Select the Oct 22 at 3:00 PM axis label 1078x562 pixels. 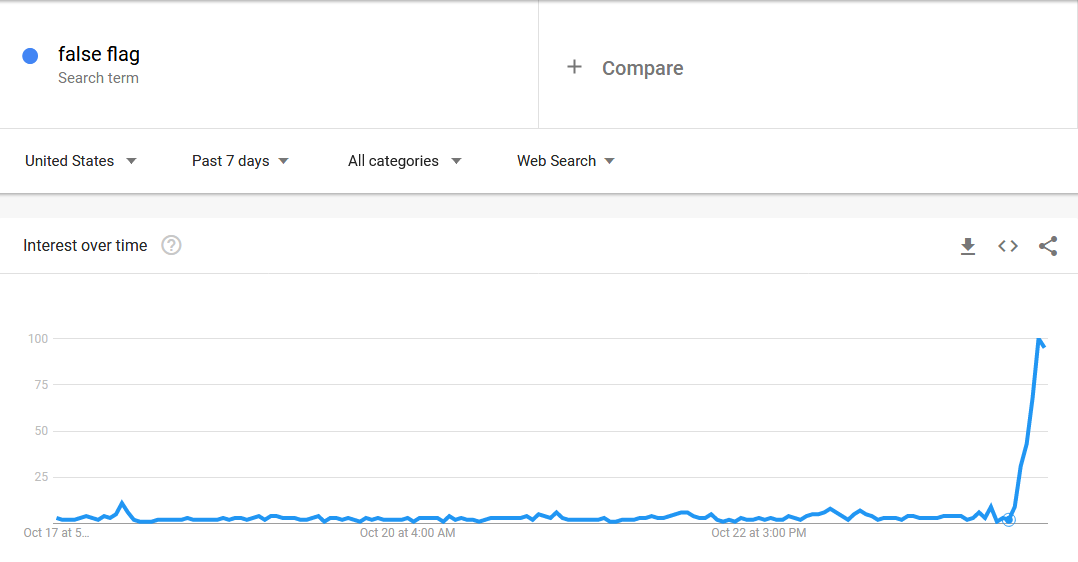(758, 533)
